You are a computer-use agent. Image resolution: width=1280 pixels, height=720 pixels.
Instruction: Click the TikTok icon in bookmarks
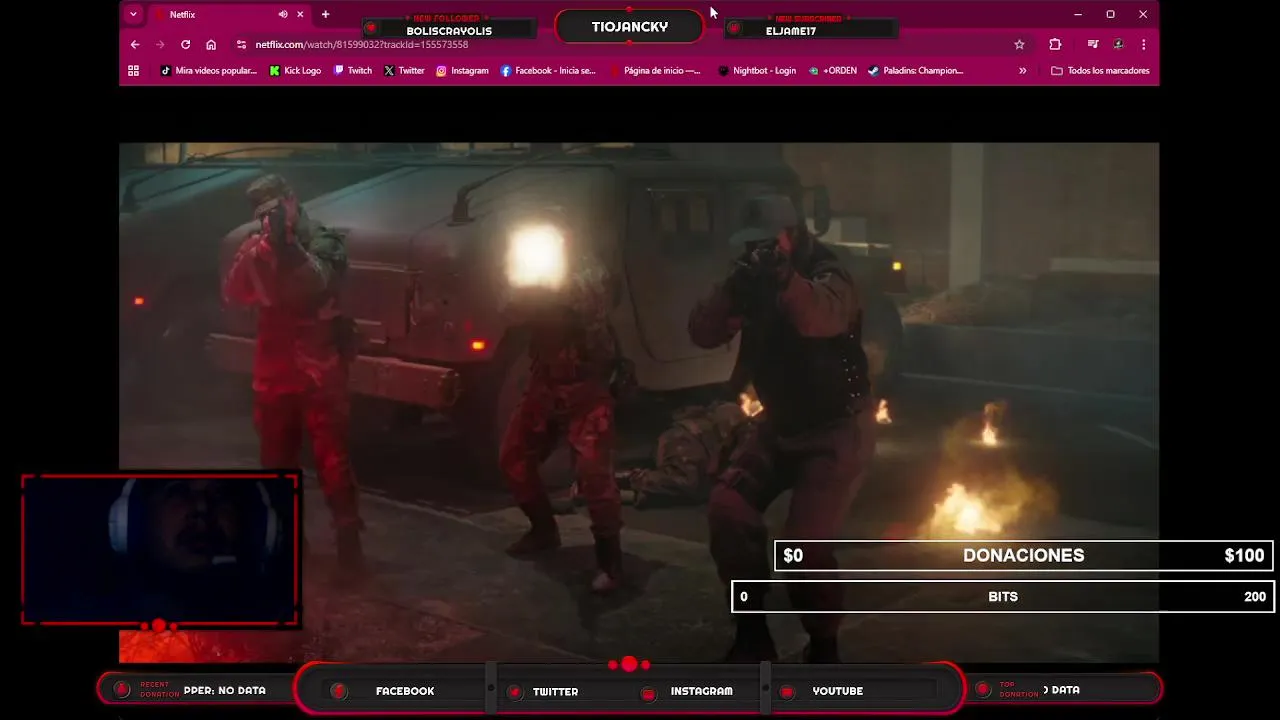point(166,71)
